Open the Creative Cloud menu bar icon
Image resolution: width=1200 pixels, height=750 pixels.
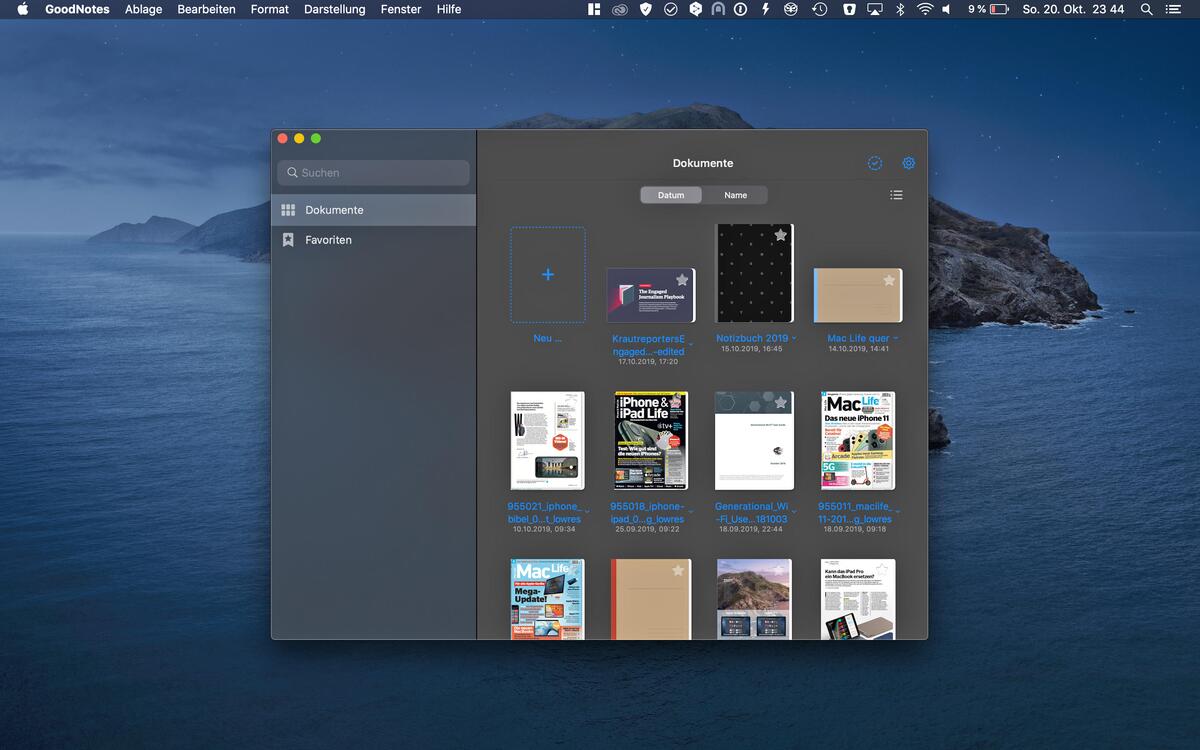point(619,10)
